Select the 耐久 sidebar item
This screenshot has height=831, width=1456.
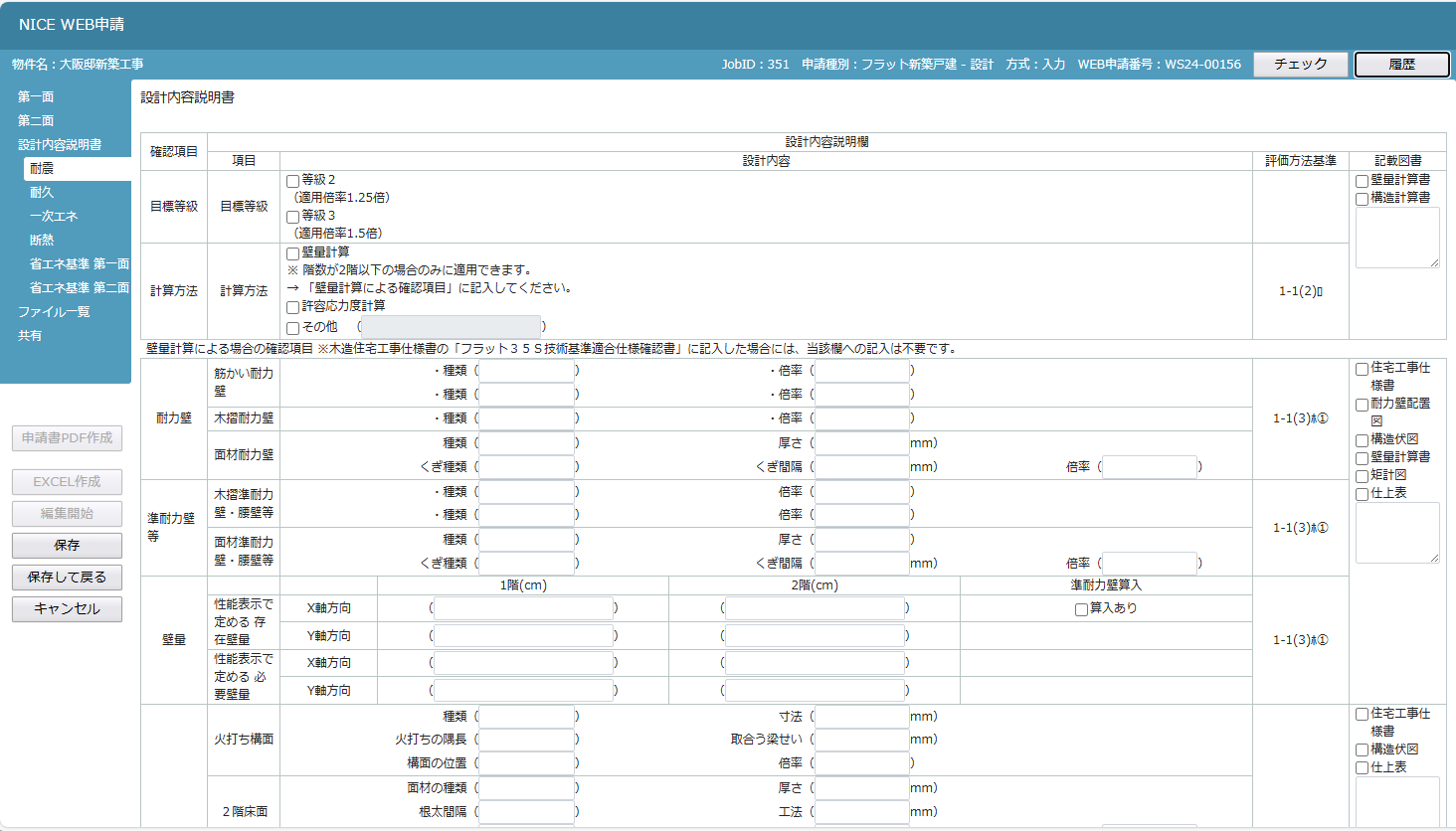pos(42,192)
